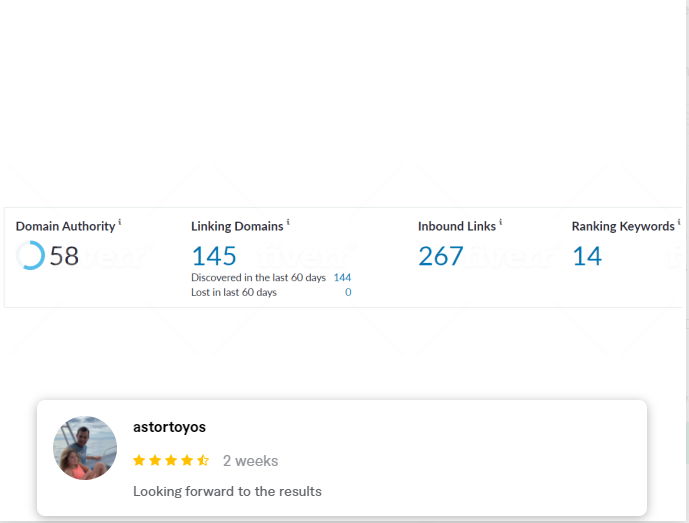Open the 267 inbound links count

tap(441, 256)
